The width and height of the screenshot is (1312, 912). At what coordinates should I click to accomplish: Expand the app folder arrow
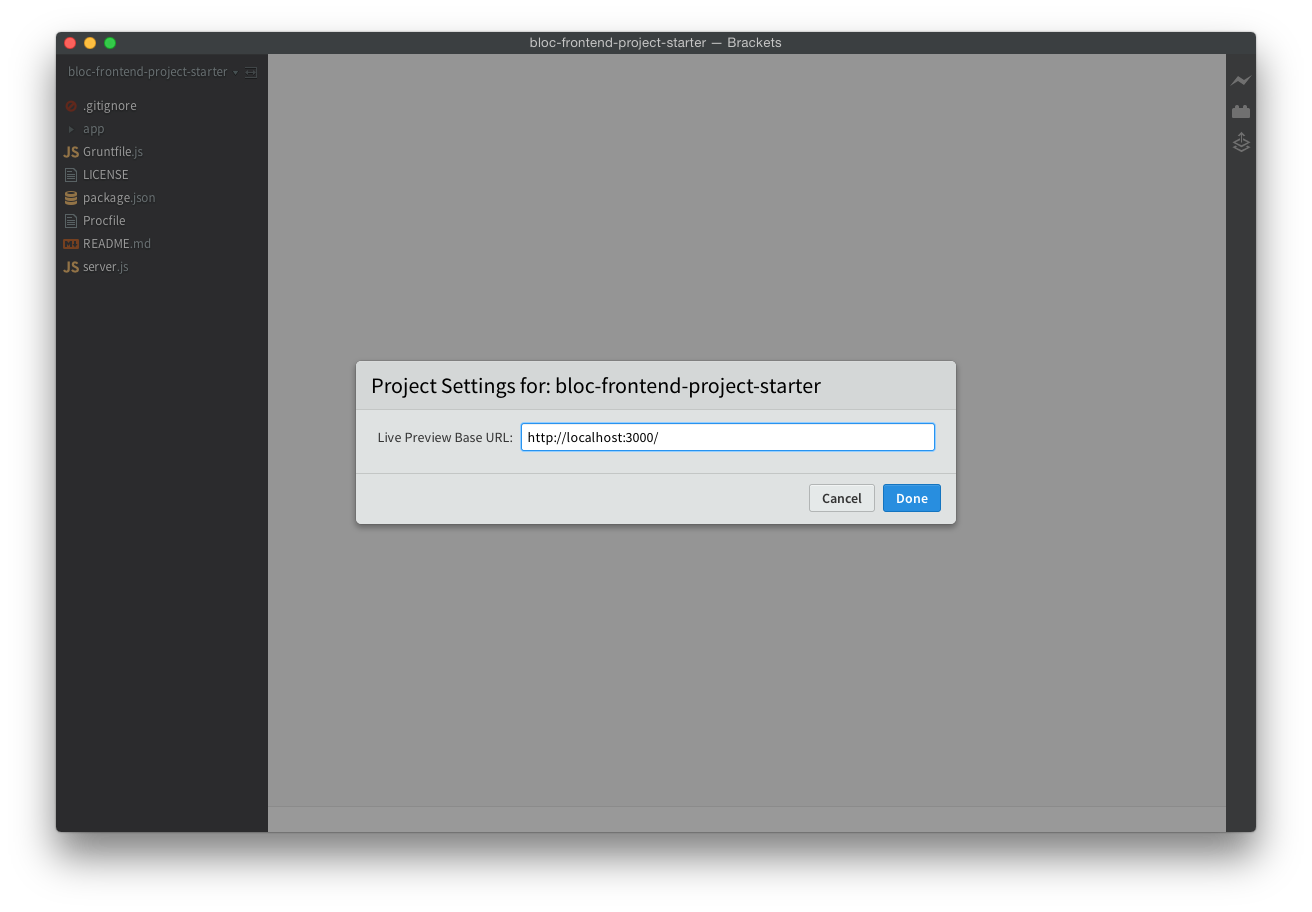71,129
